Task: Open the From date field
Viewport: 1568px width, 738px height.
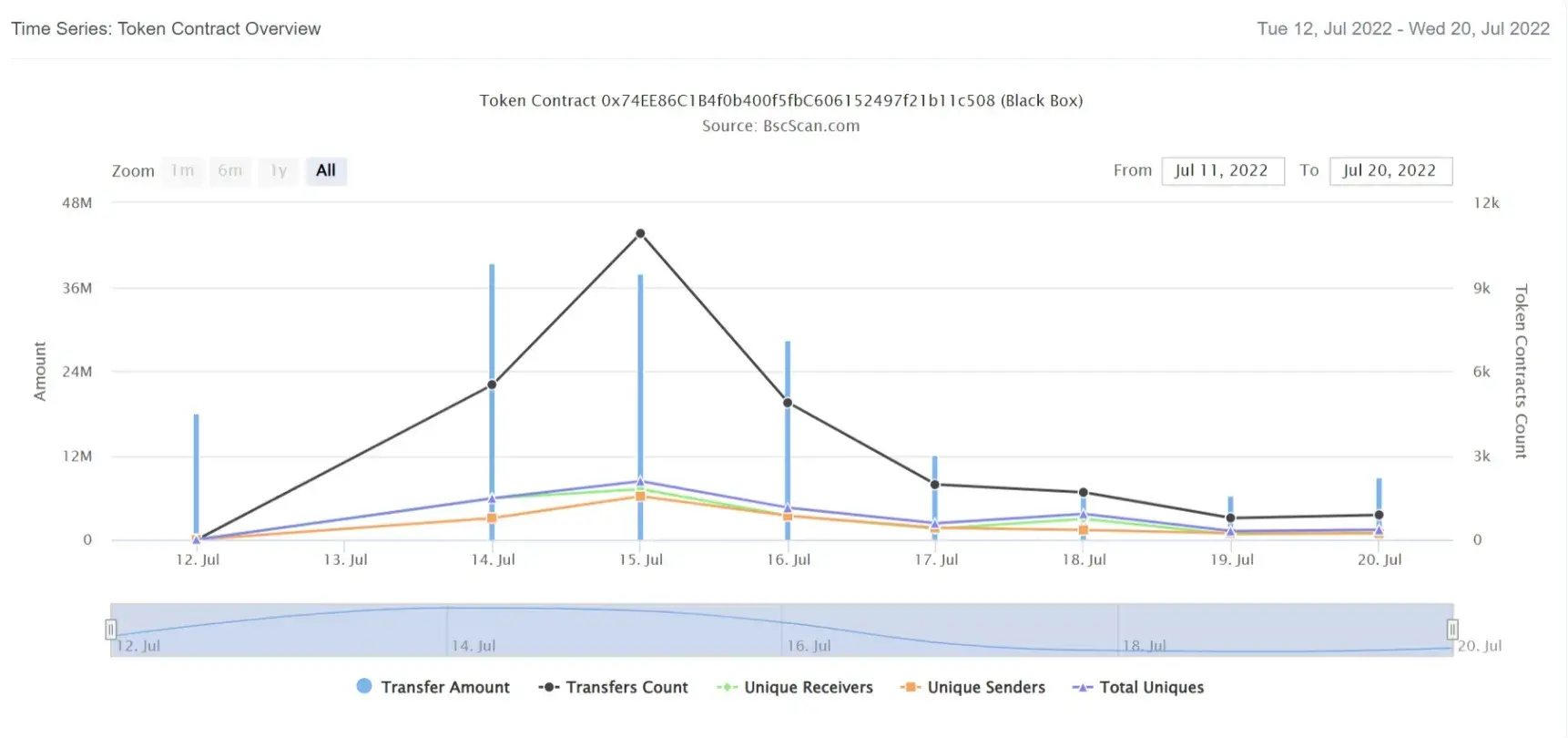Action: 1223,170
